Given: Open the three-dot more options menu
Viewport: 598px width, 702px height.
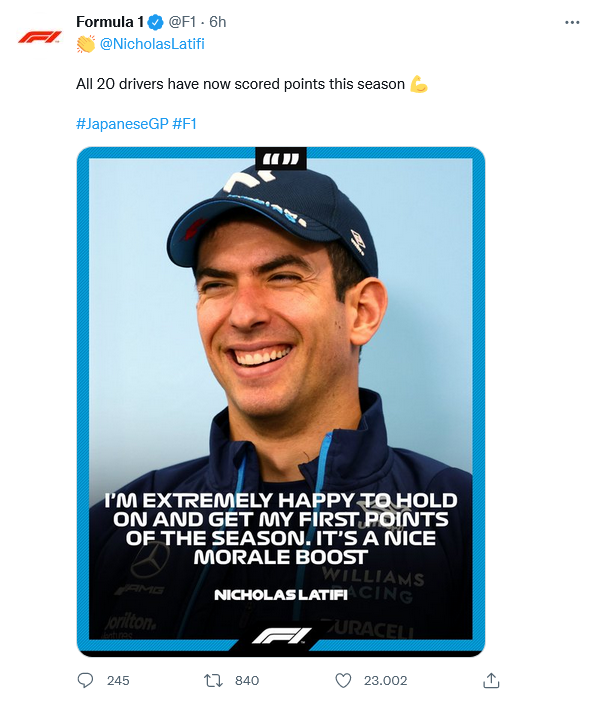Looking at the screenshot, I should point(572,22).
